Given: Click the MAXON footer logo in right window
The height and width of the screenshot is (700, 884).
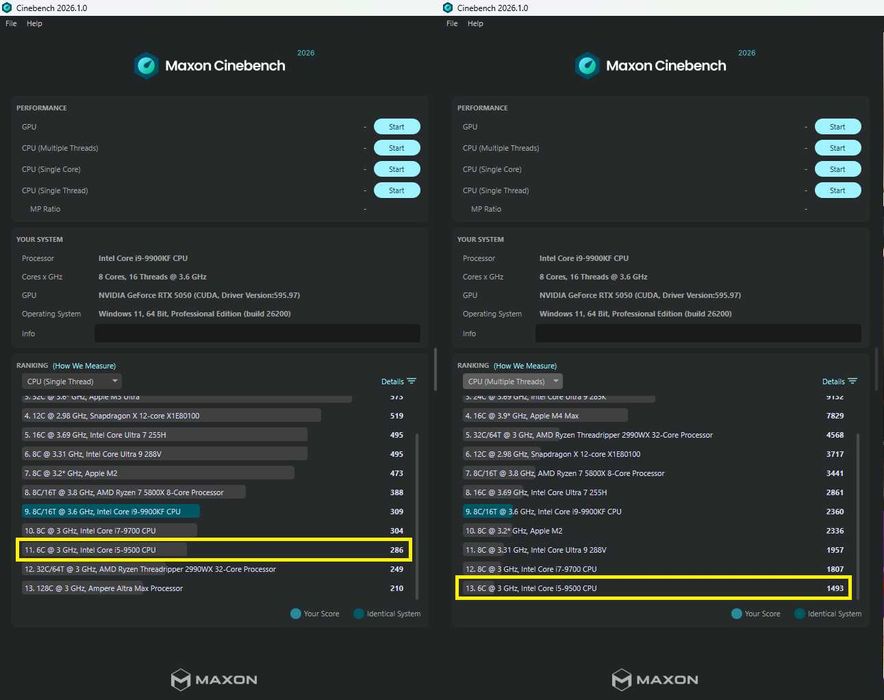Looking at the screenshot, I should pos(655,679).
